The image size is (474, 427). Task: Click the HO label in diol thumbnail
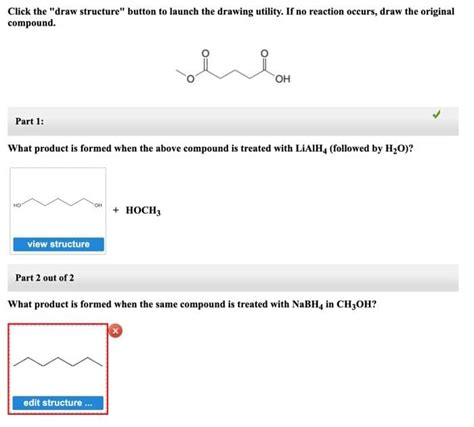pos(17,205)
